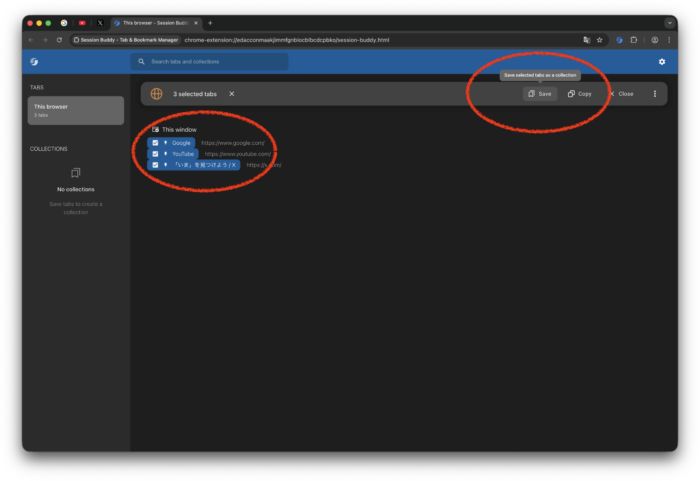Screen dimensions: 700x481
Task: Open Session Buddy settings gear
Action: tap(661, 62)
